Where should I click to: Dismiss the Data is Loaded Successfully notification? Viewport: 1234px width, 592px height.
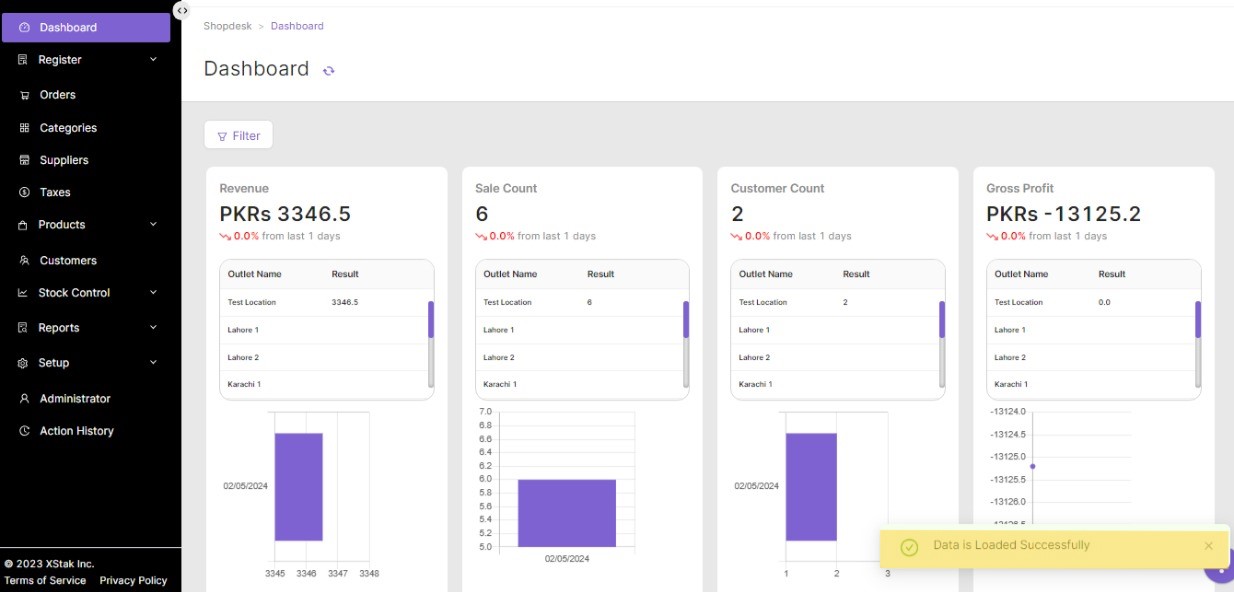click(x=1208, y=546)
